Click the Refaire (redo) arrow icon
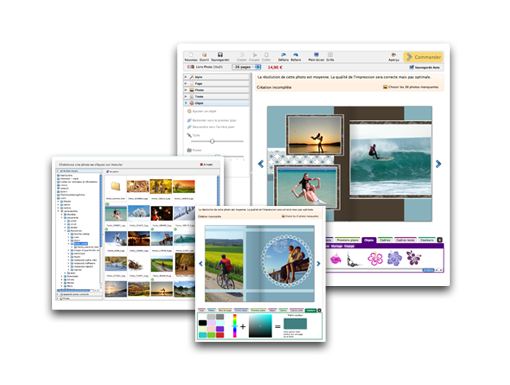This screenshot has height=385, width=510. [x=296, y=55]
